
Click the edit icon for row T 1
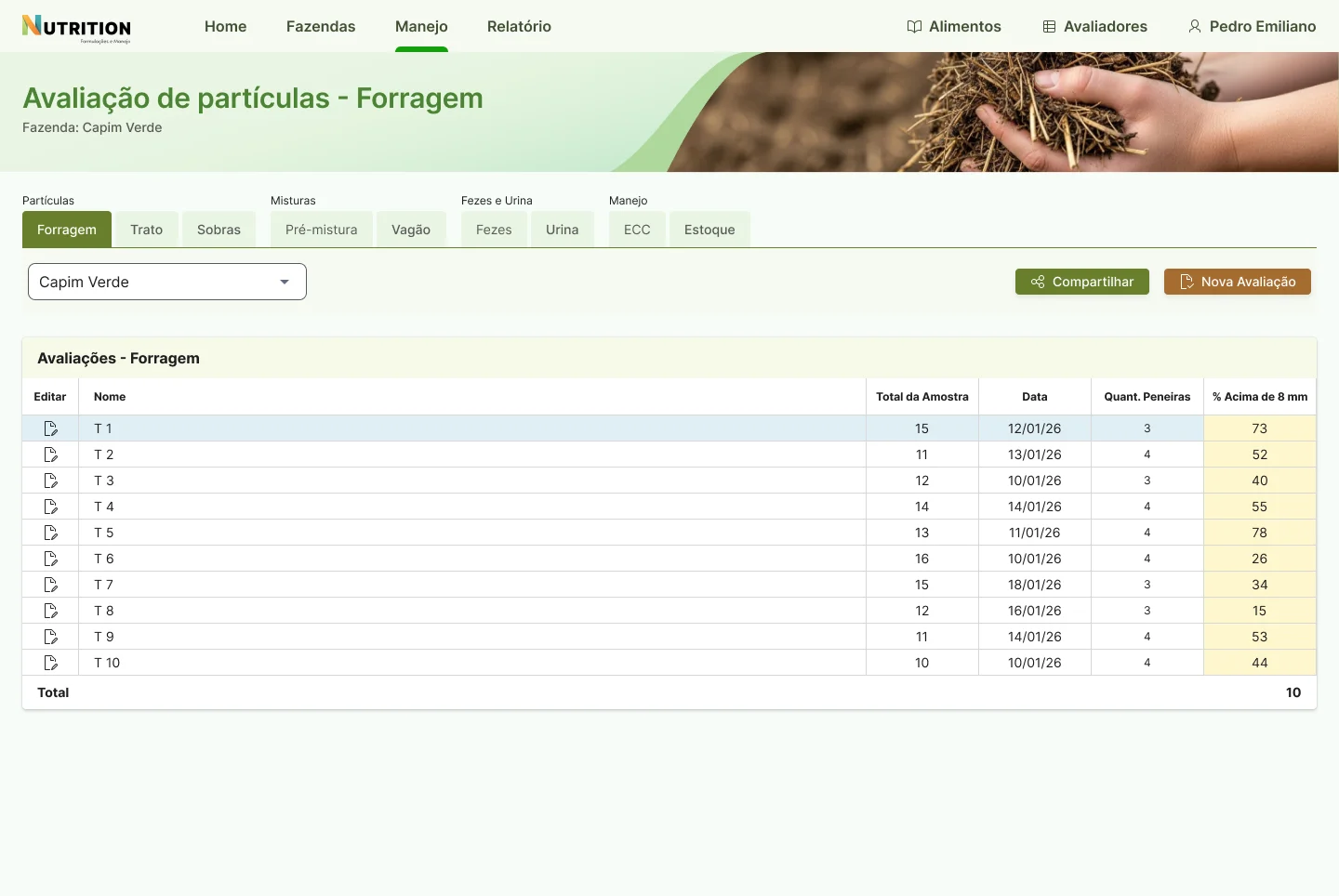point(51,428)
